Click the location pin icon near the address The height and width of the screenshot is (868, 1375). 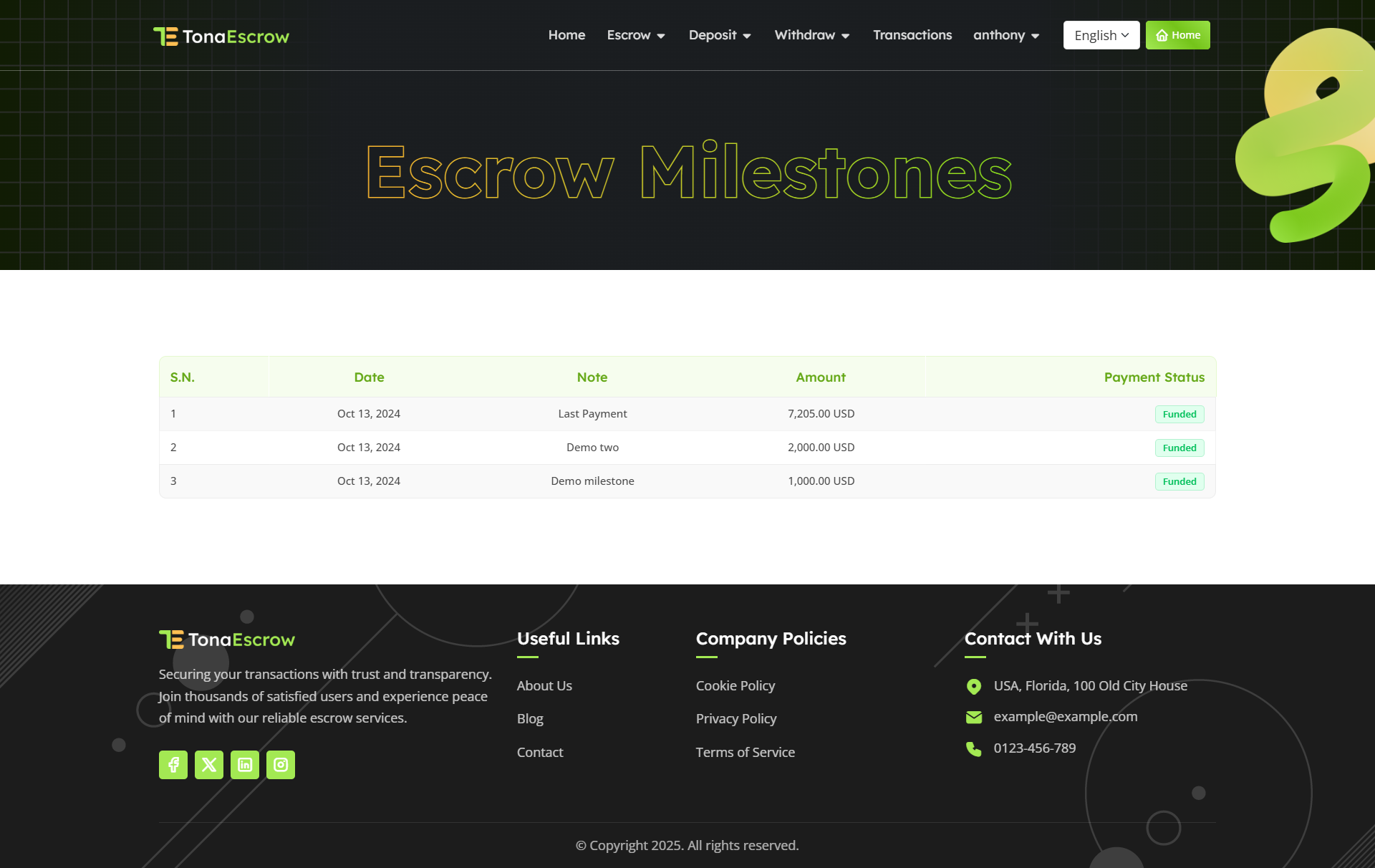tap(973, 686)
